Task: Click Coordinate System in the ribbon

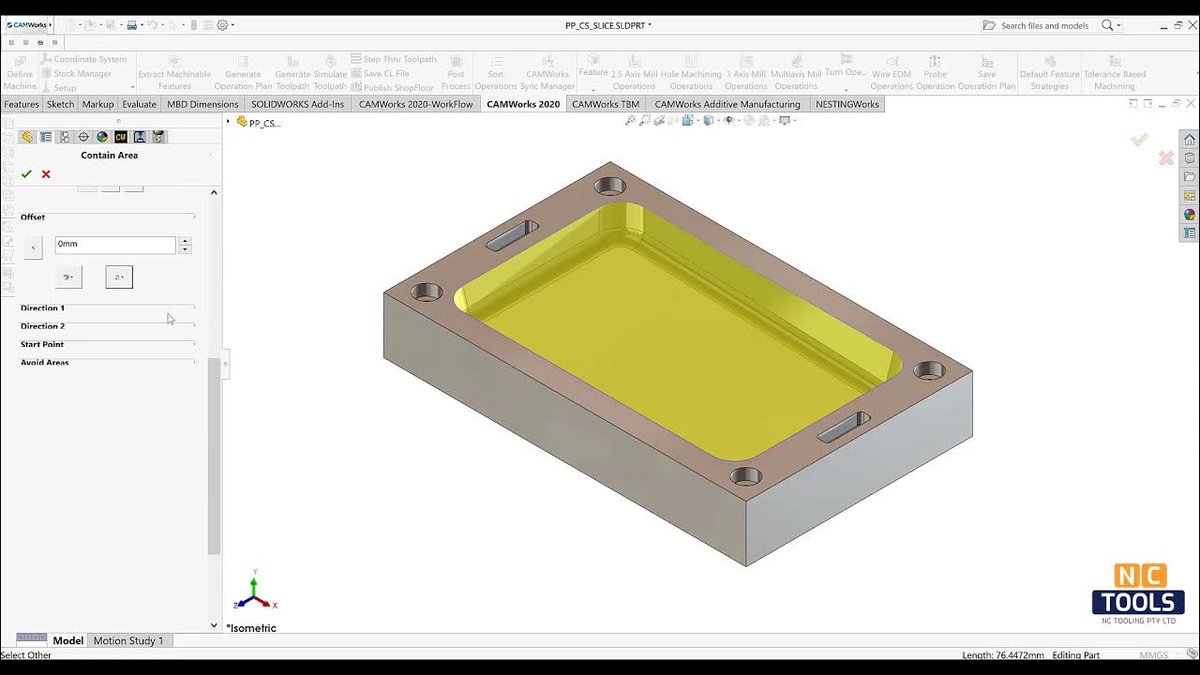Action: click(84, 60)
